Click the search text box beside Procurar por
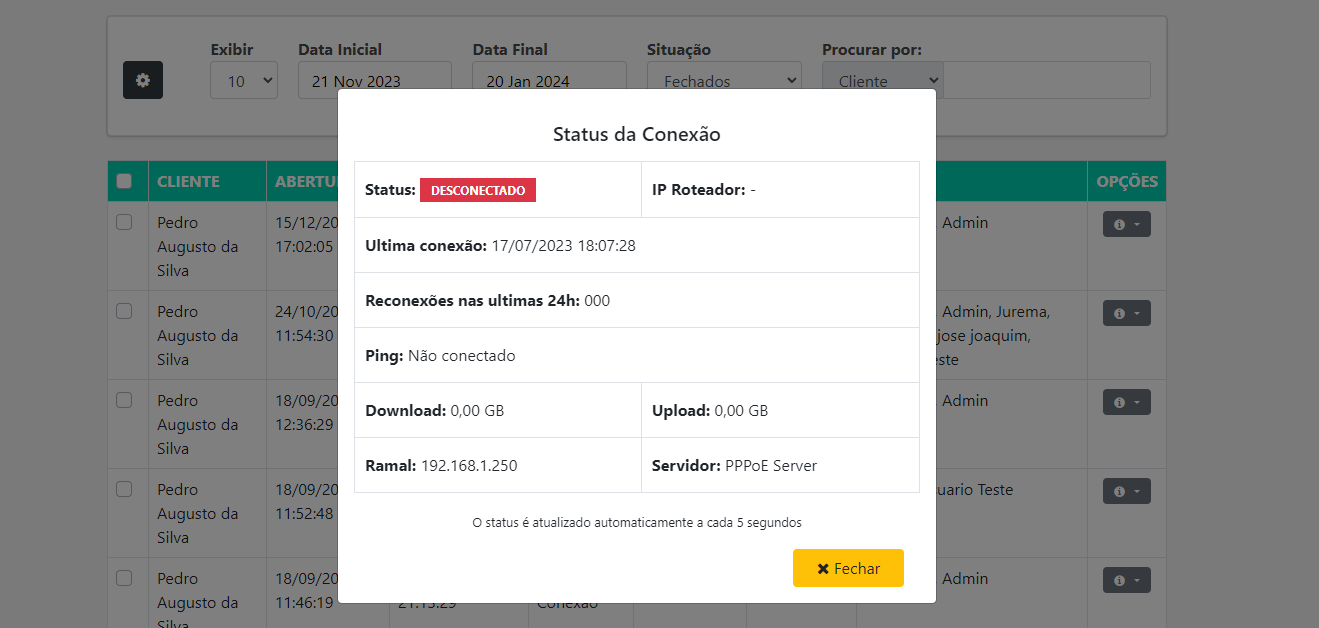Image resolution: width=1319 pixels, height=628 pixels. 1045,80
